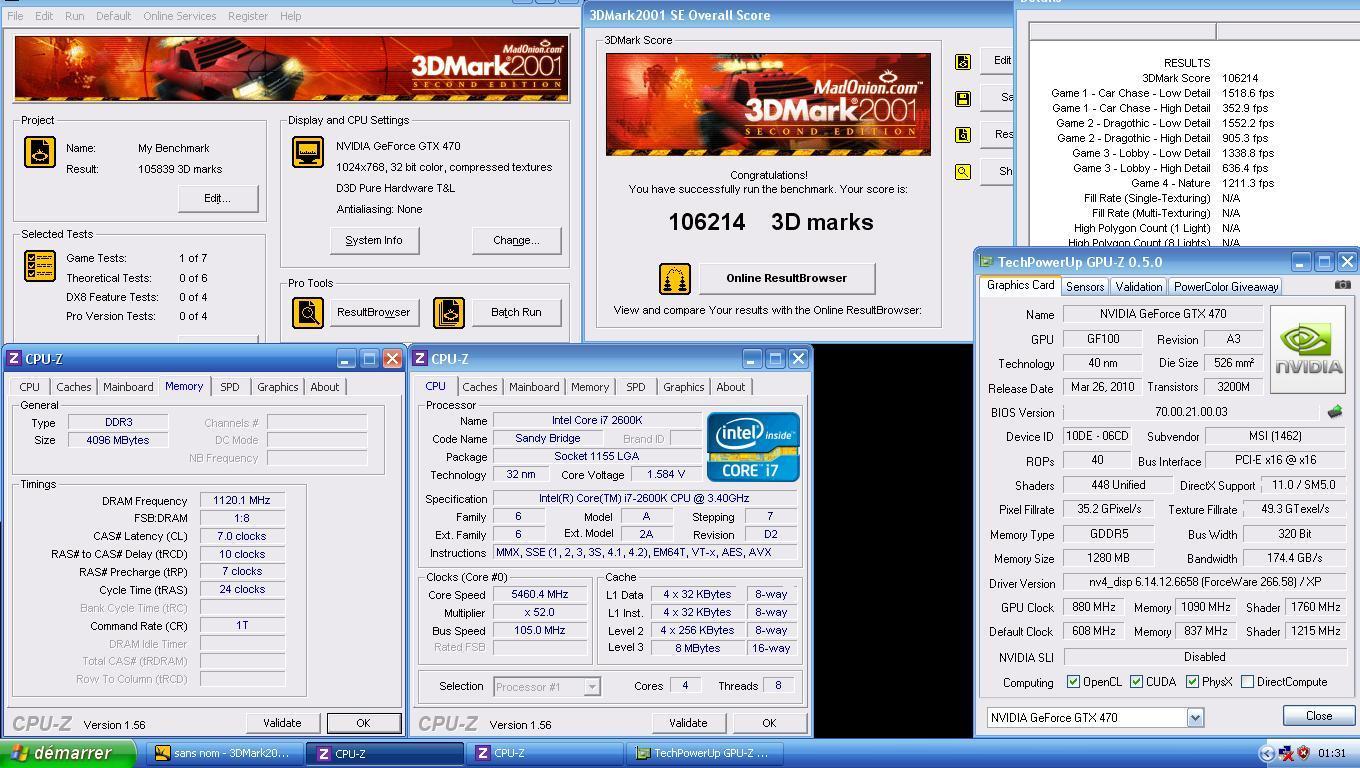
Task: Click the Close button in GPU-Z
Action: click(x=1319, y=716)
